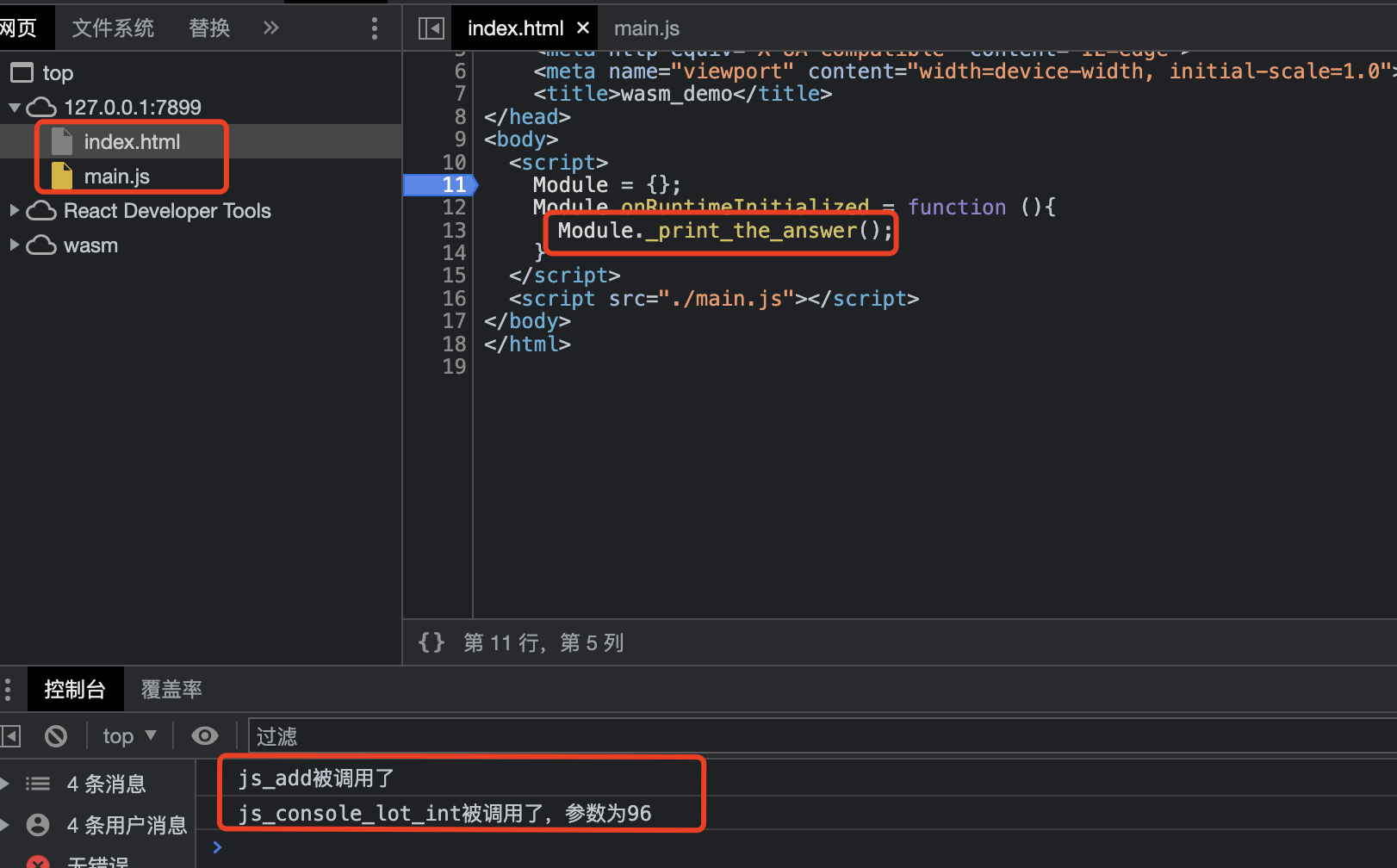Close the index.html editor tab
The height and width of the screenshot is (868, 1397).
click(x=583, y=28)
